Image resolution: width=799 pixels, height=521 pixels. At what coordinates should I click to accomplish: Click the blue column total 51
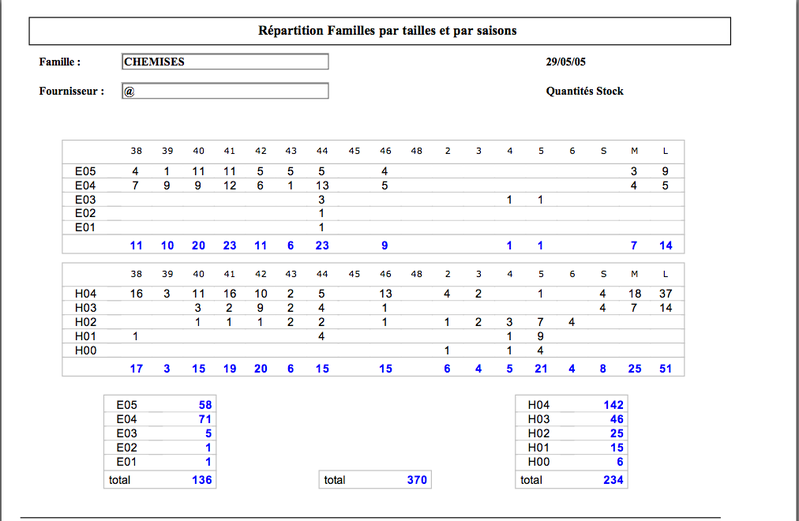(x=665, y=369)
